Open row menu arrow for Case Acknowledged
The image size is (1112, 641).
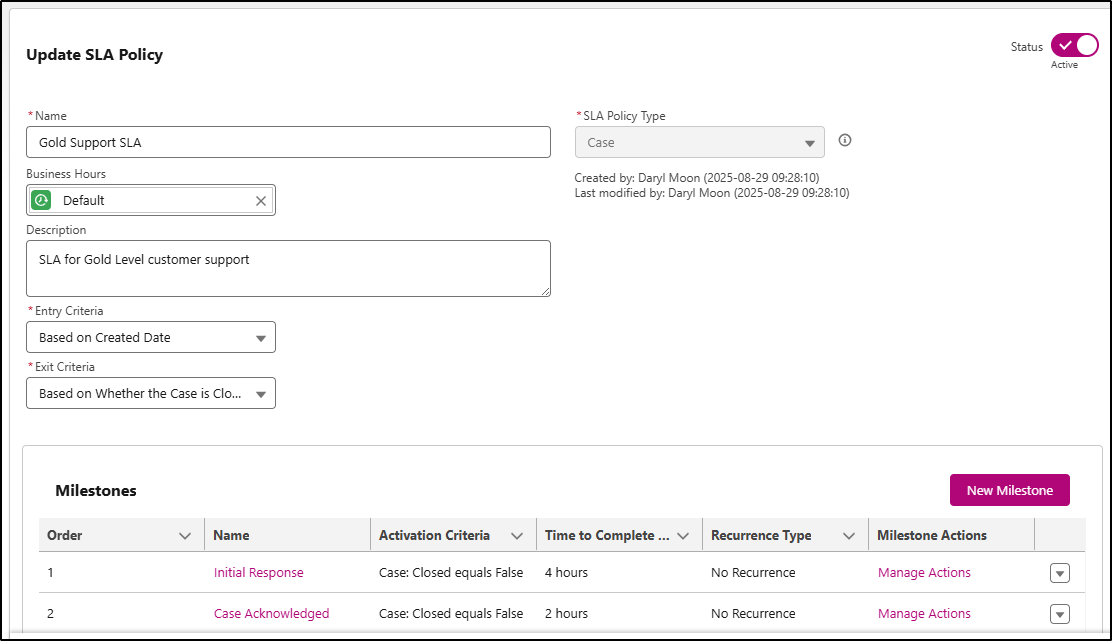[1060, 614]
